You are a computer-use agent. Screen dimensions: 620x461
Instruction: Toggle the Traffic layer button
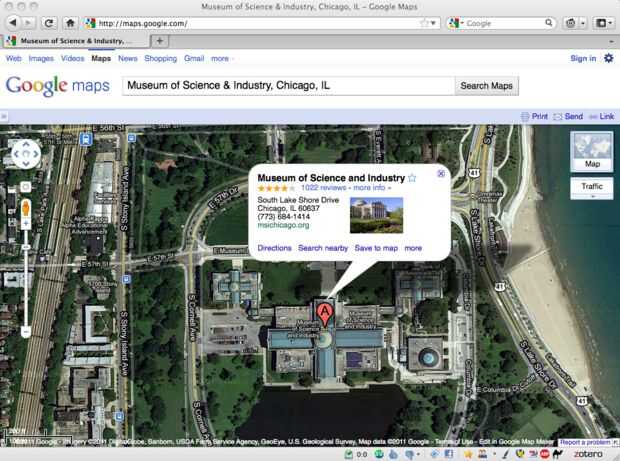coord(592,188)
